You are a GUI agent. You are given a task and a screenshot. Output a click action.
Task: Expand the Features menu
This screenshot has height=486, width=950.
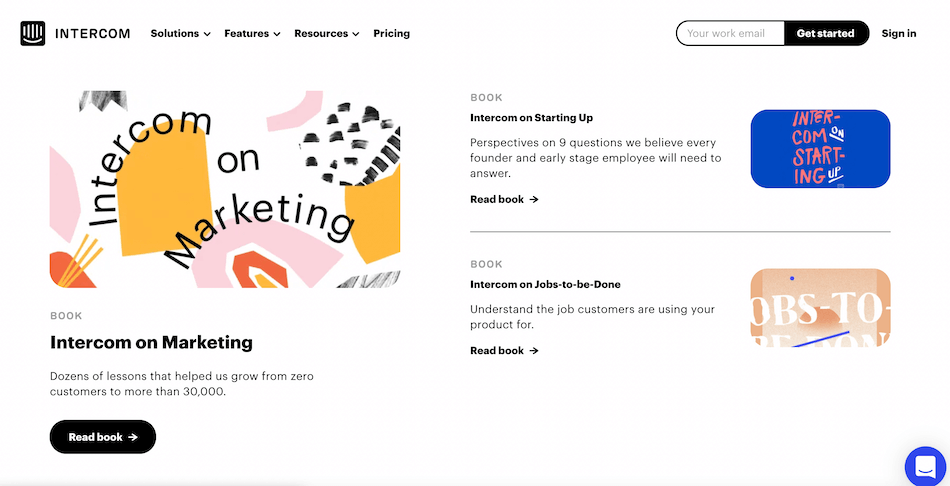252,33
